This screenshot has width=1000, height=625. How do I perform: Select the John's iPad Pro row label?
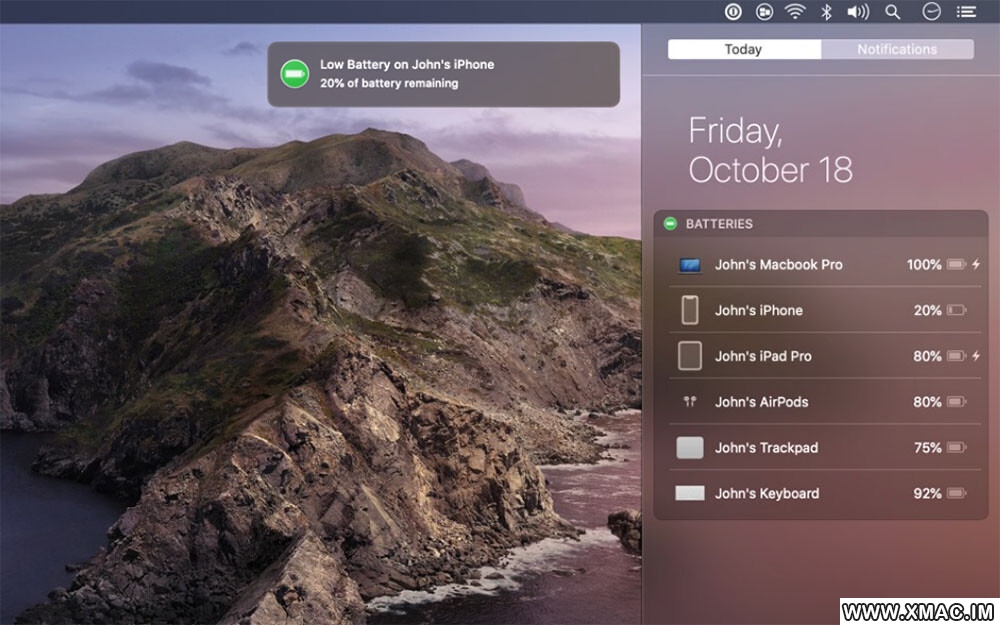(x=763, y=357)
